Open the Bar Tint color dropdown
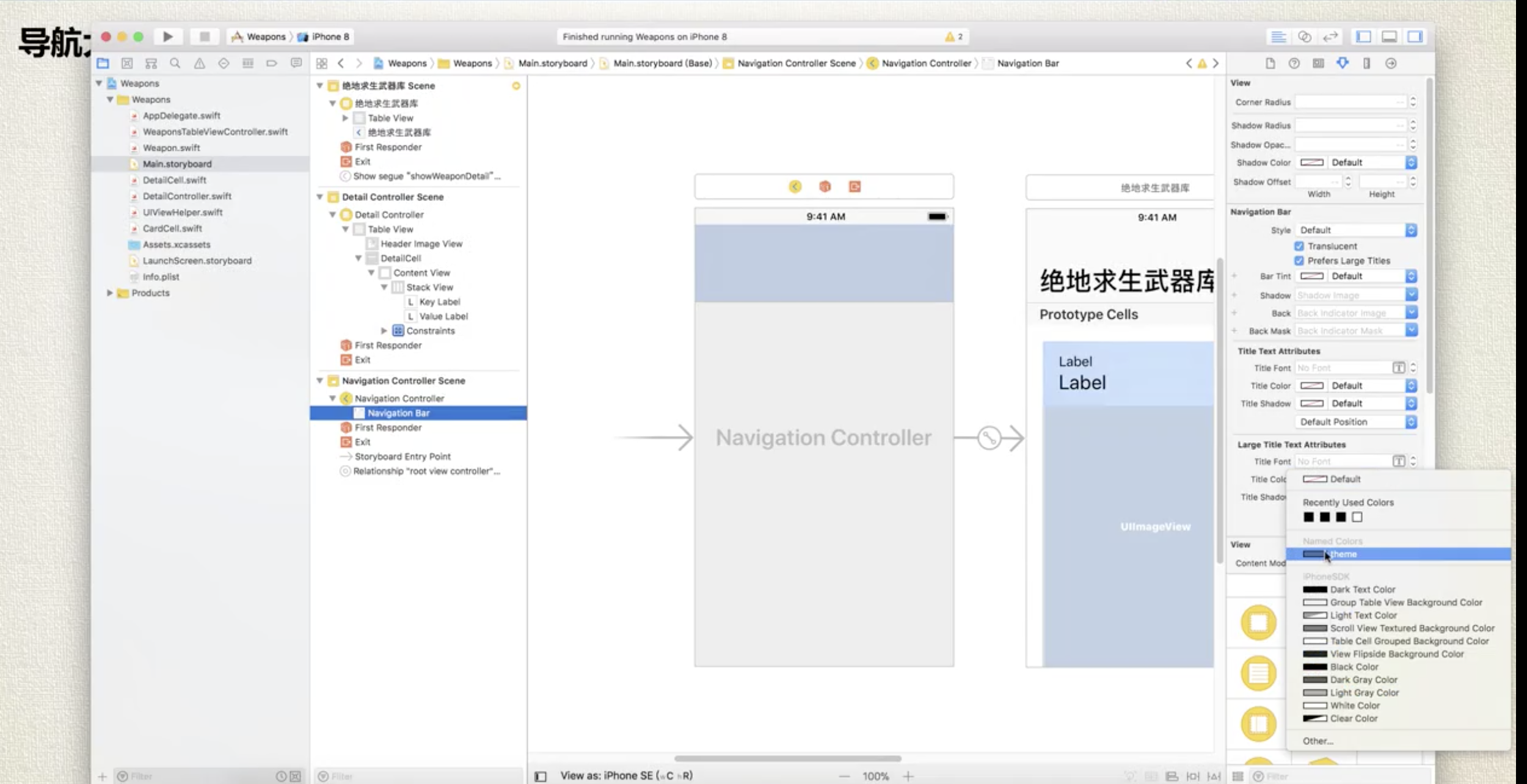Screen dimensions: 1527x784 (x=1411, y=276)
